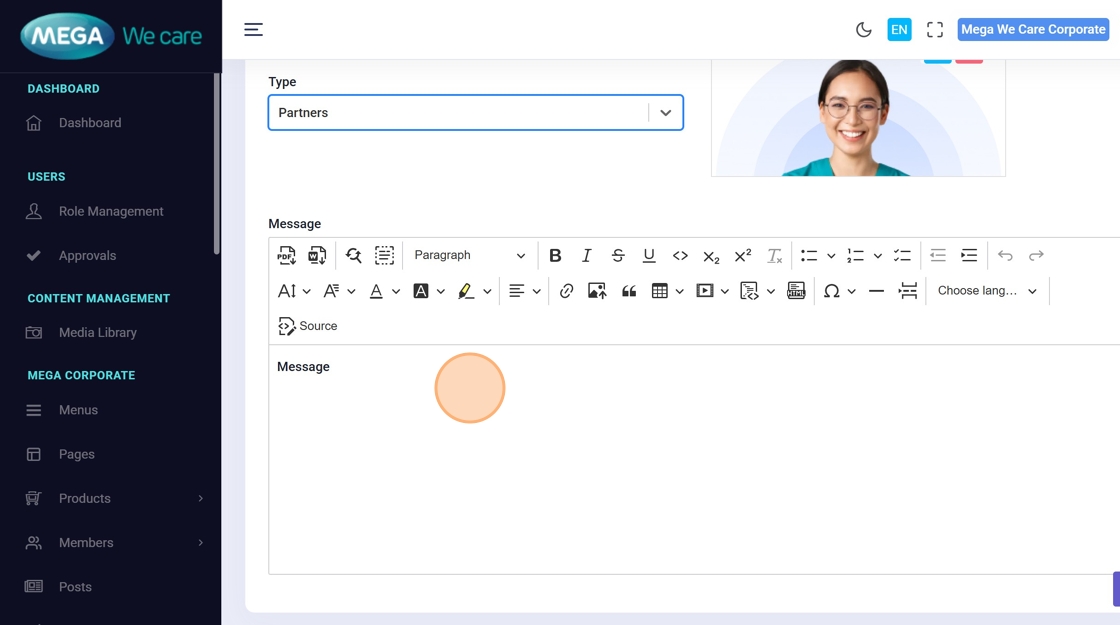Click inside the Message editor text area
Screen dimensions: 1120x625
pyautogui.click(x=690, y=460)
